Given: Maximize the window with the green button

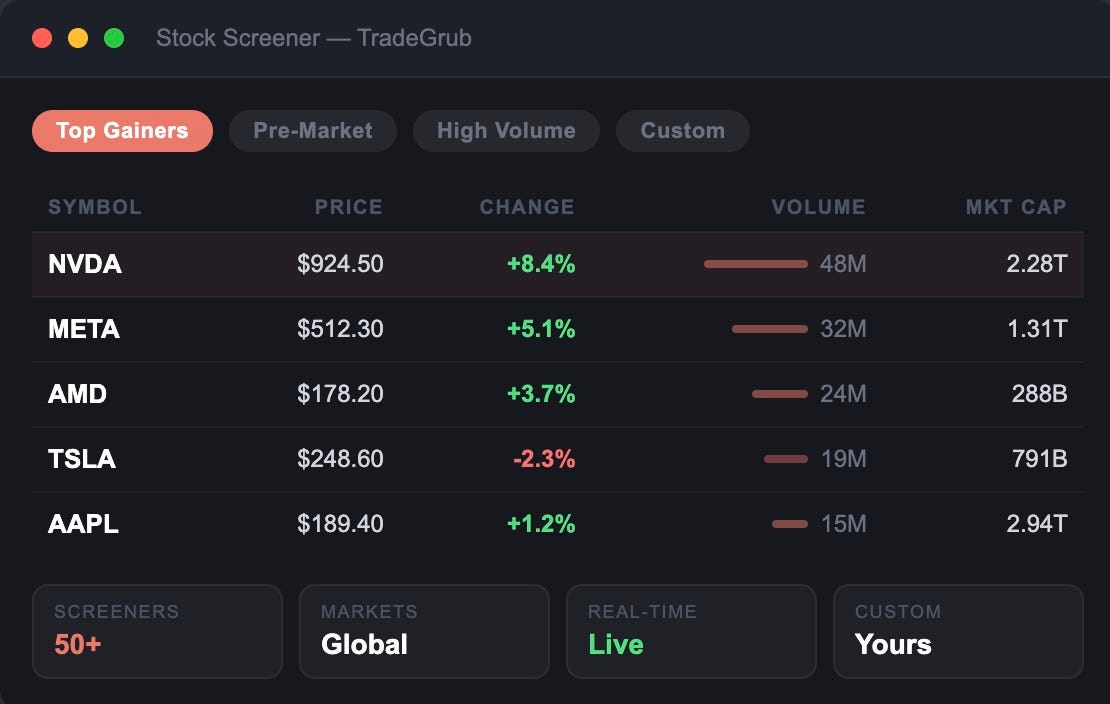Looking at the screenshot, I should point(114,38).
